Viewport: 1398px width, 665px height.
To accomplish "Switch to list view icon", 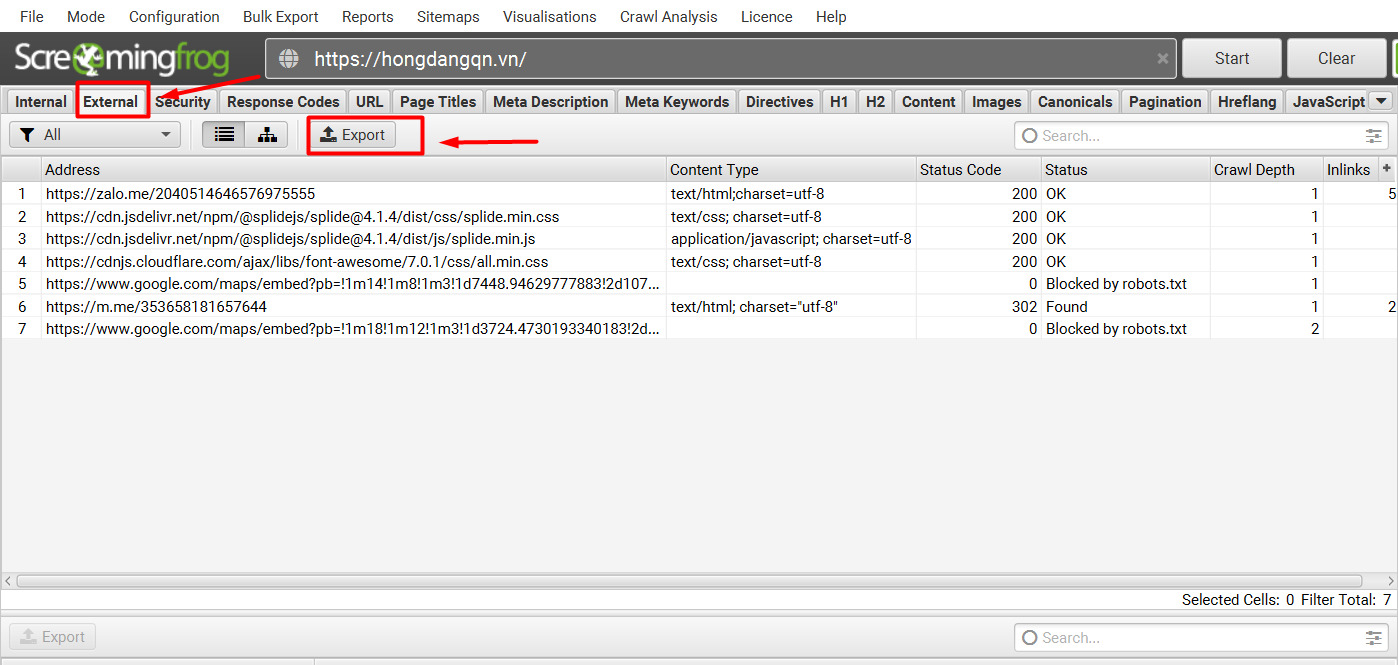I will tap(224, 135).
